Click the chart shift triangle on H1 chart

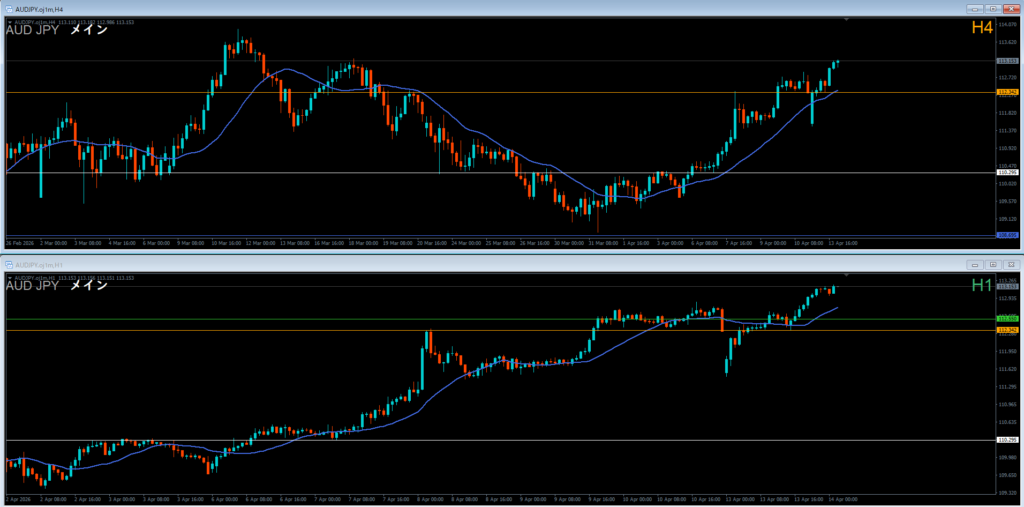pos(847,274)
